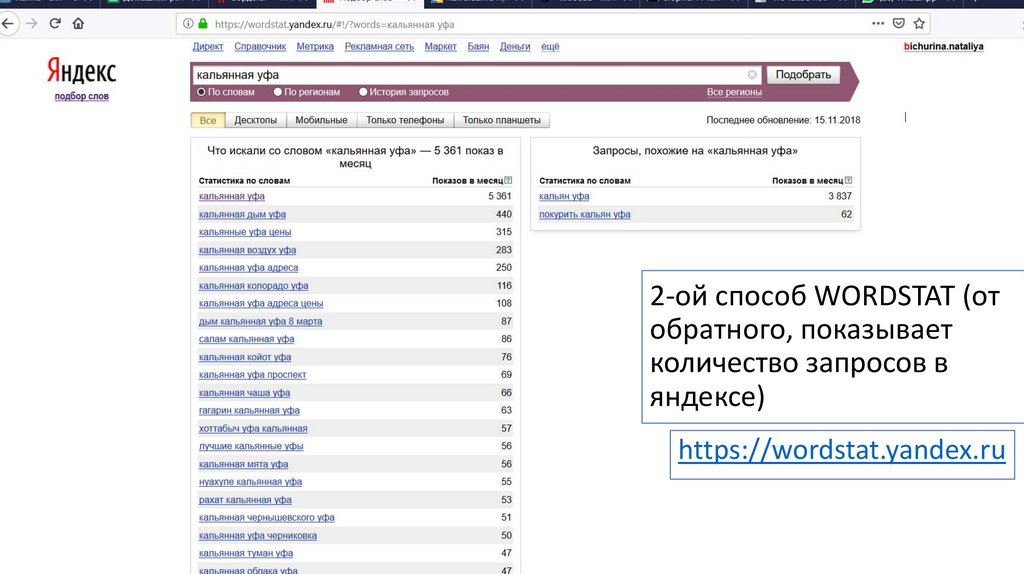Open the 'кальянная чаша уфа' query link
1024x574 pixels.
pyautogui.click(x=244, y=393)
